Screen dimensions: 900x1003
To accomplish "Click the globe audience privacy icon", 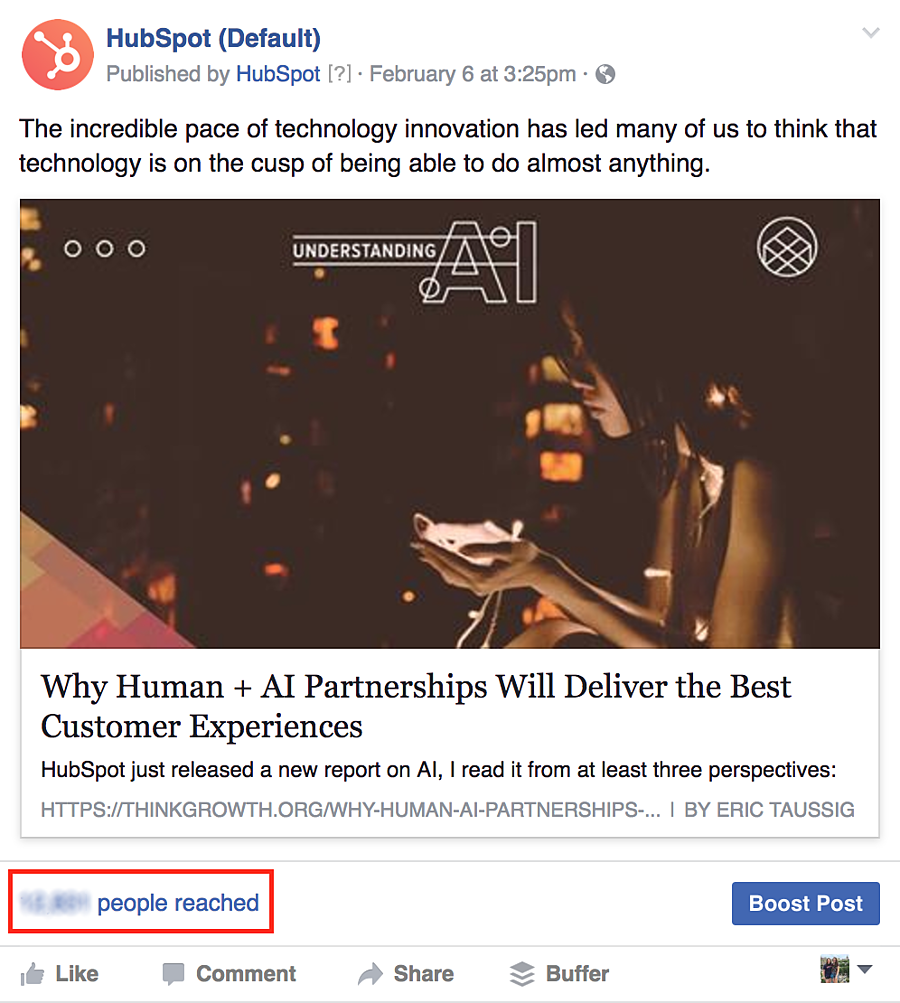I will click(x=605, y=74).
